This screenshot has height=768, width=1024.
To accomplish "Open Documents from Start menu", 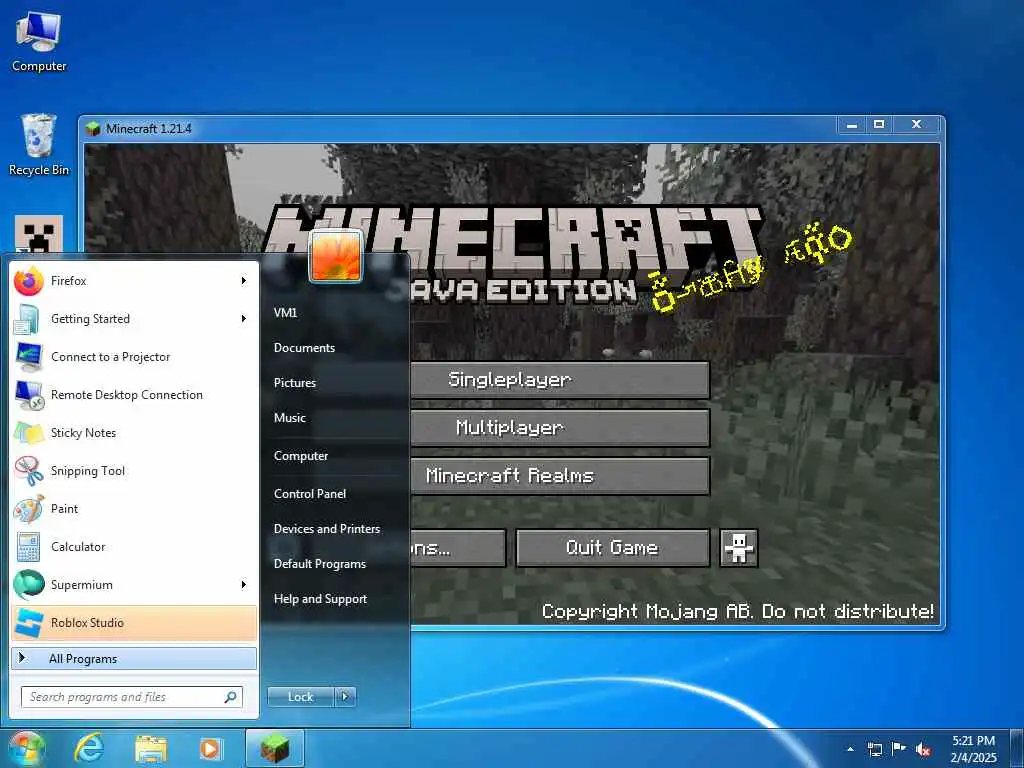I will tap(304, 348).
